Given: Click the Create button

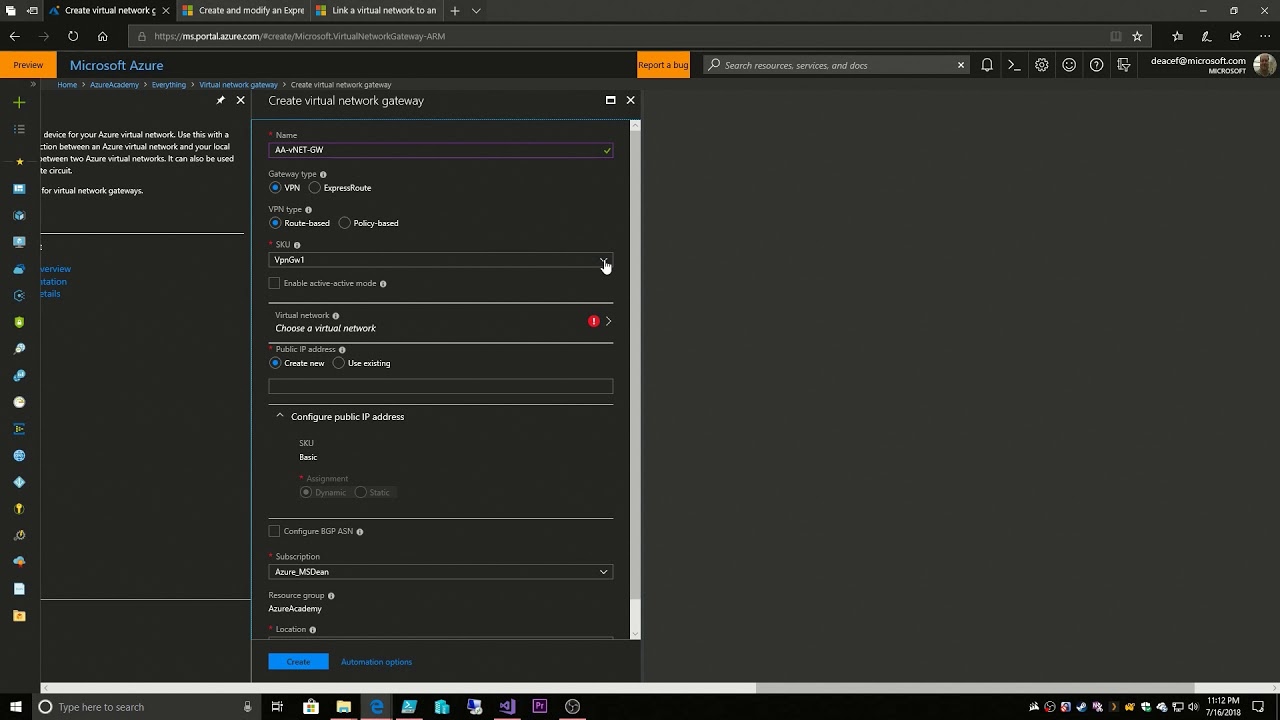Looking at the screenshot, I should point(298,662).
